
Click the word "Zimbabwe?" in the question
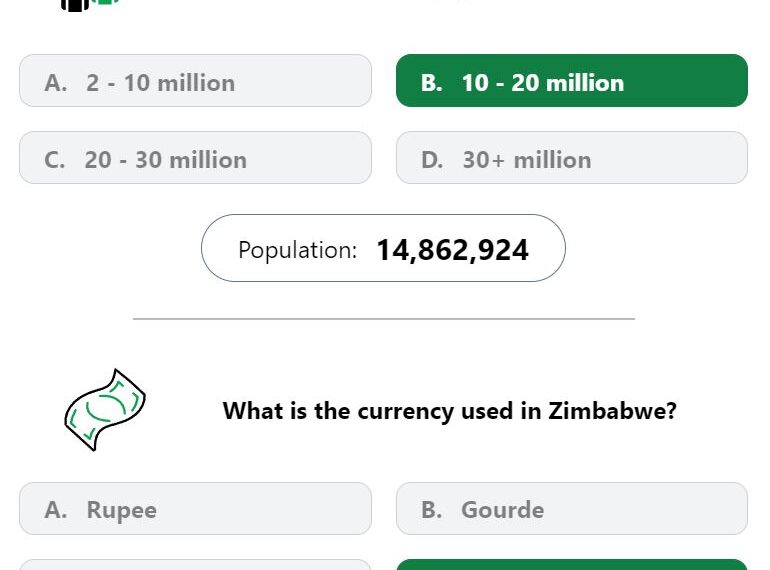coord(612,410)
